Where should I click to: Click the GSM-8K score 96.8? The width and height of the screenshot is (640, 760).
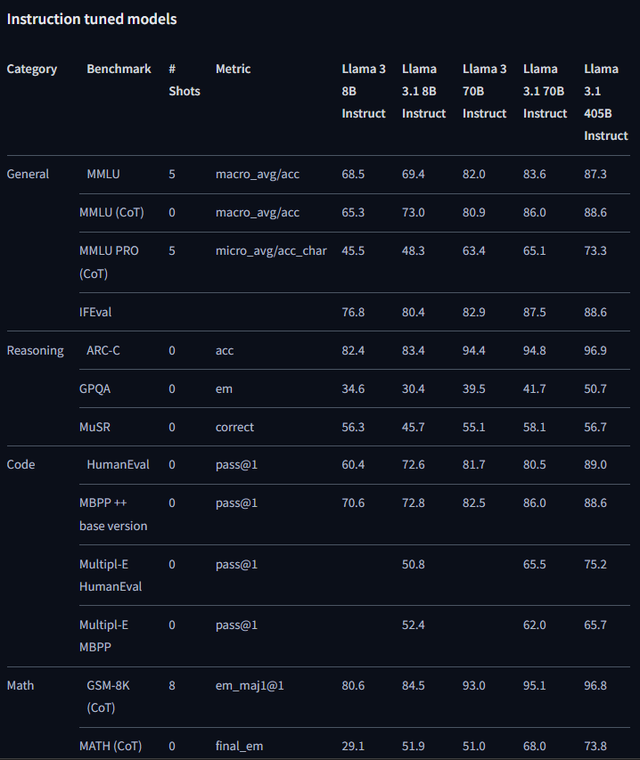coord(595,685)
